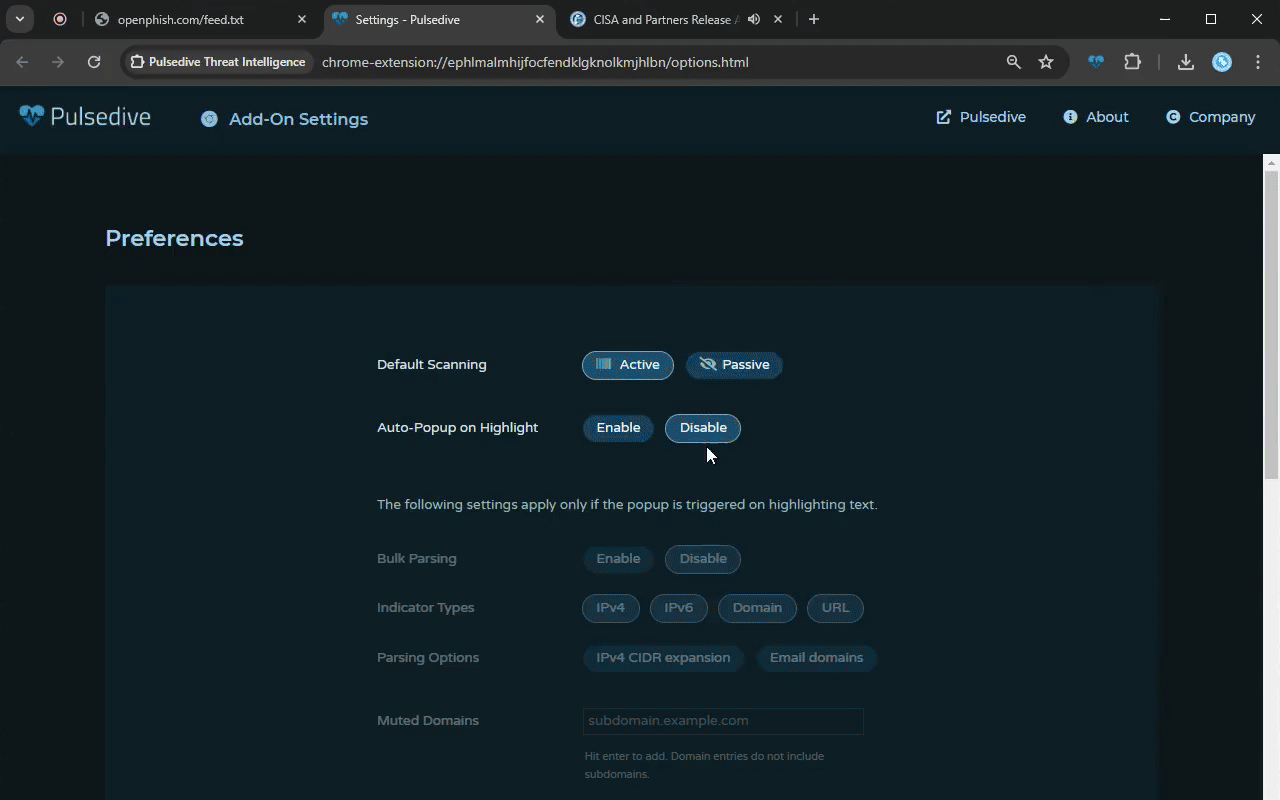Screen dimensions: 1280x800
Task: Click the Pulsedive Threat Intelligence extension chip
Action: tap(218, 62)
